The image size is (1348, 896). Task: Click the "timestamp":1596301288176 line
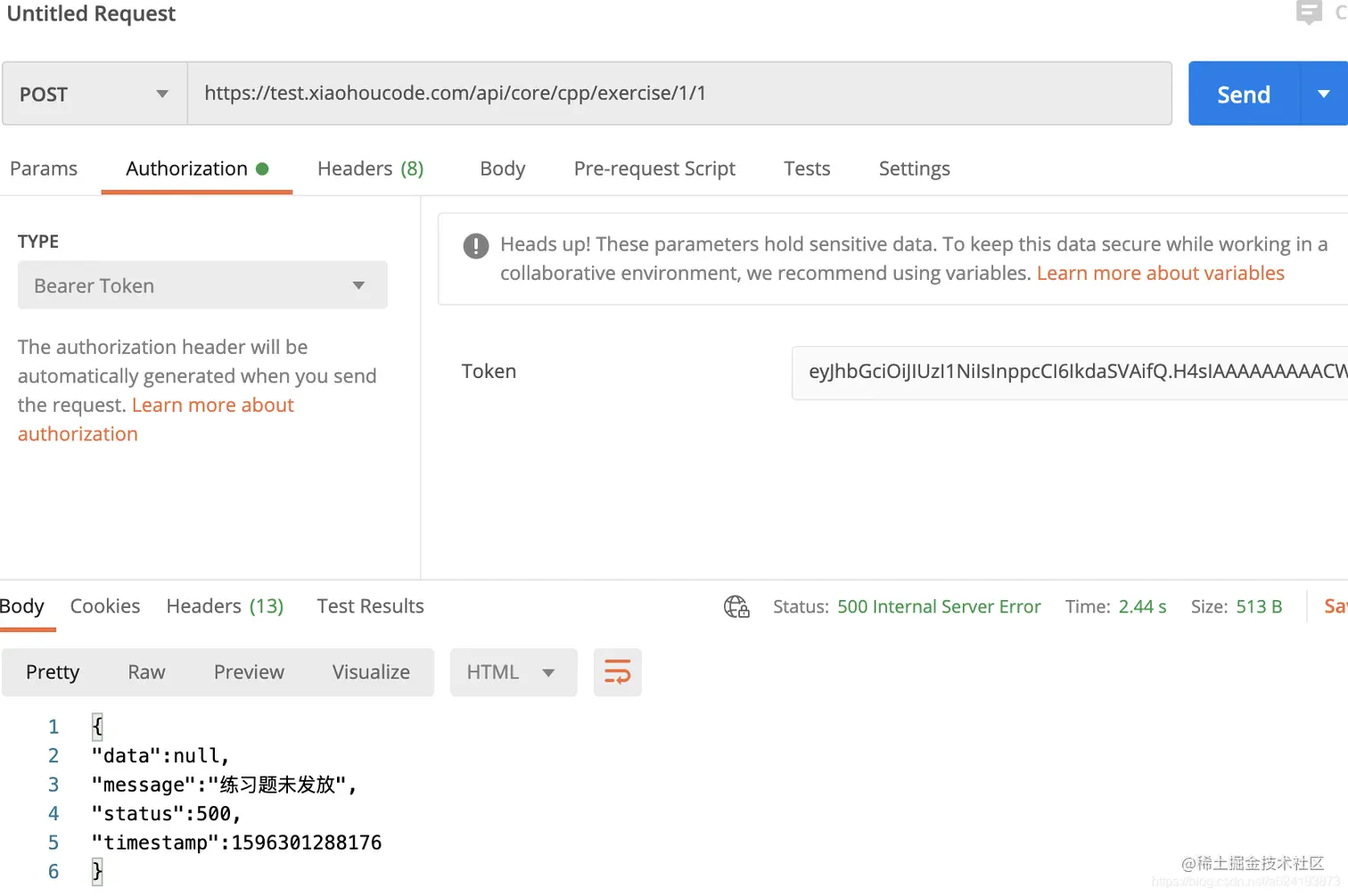pos(236,843)
